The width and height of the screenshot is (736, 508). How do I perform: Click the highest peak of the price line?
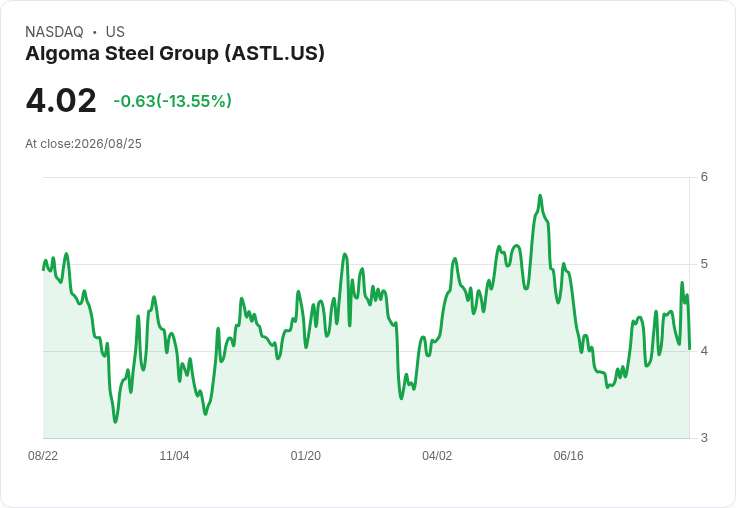pos(540,195)
